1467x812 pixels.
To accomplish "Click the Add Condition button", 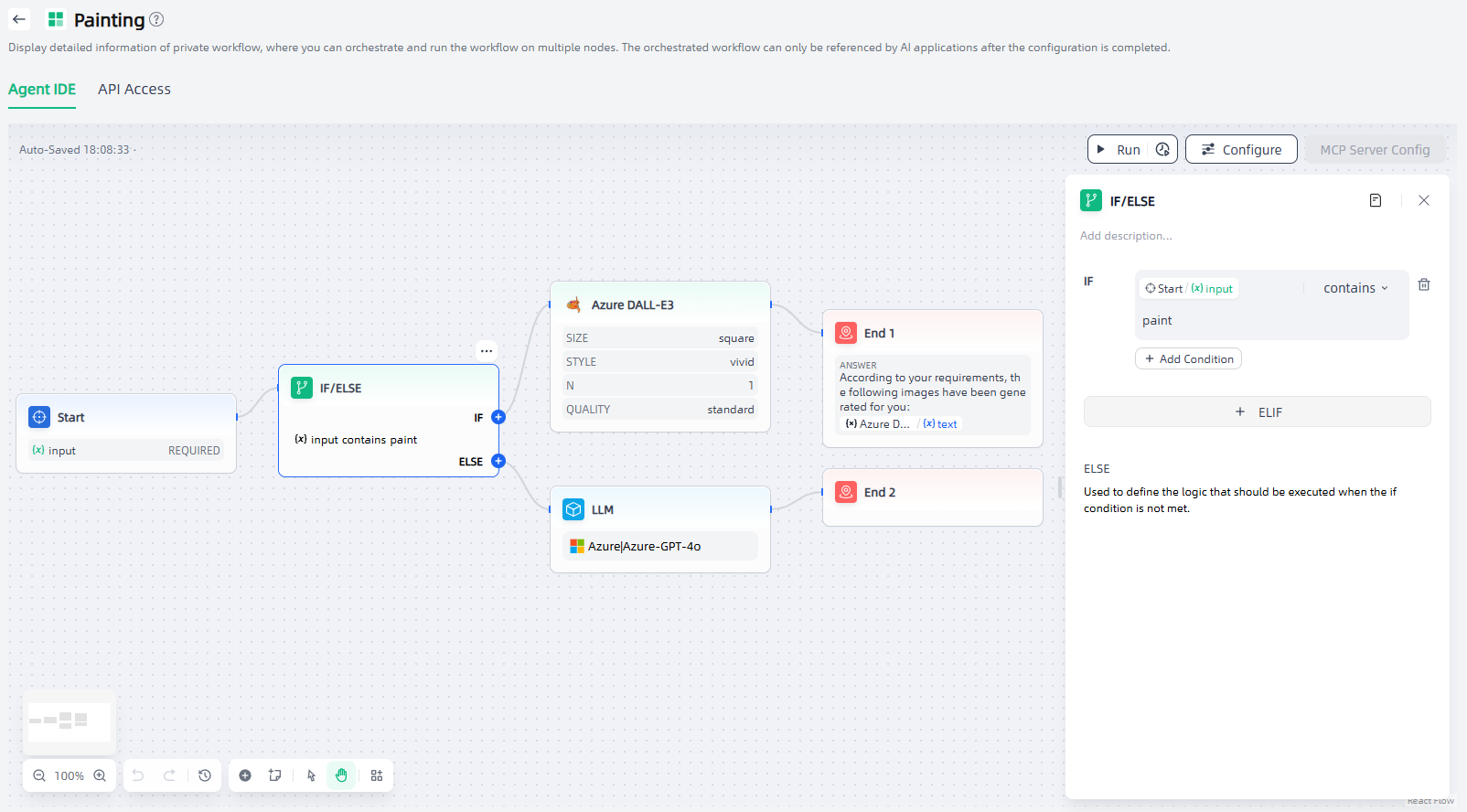I will pyautogui.click(x=1188, y=359).
